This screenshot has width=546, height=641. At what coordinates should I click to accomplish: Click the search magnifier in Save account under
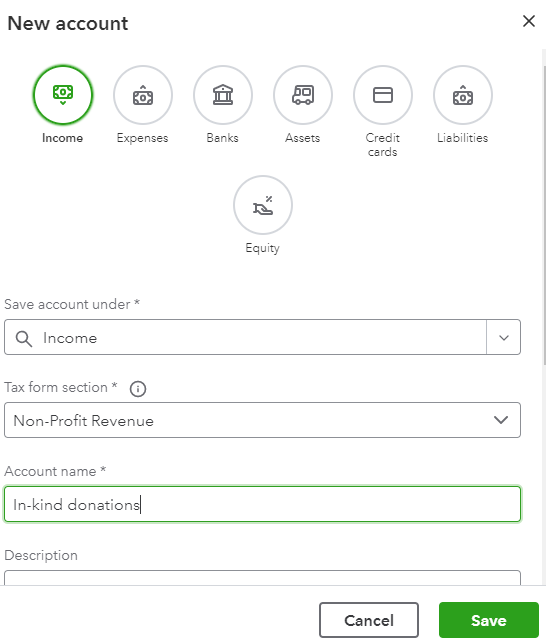click(24, 338)
